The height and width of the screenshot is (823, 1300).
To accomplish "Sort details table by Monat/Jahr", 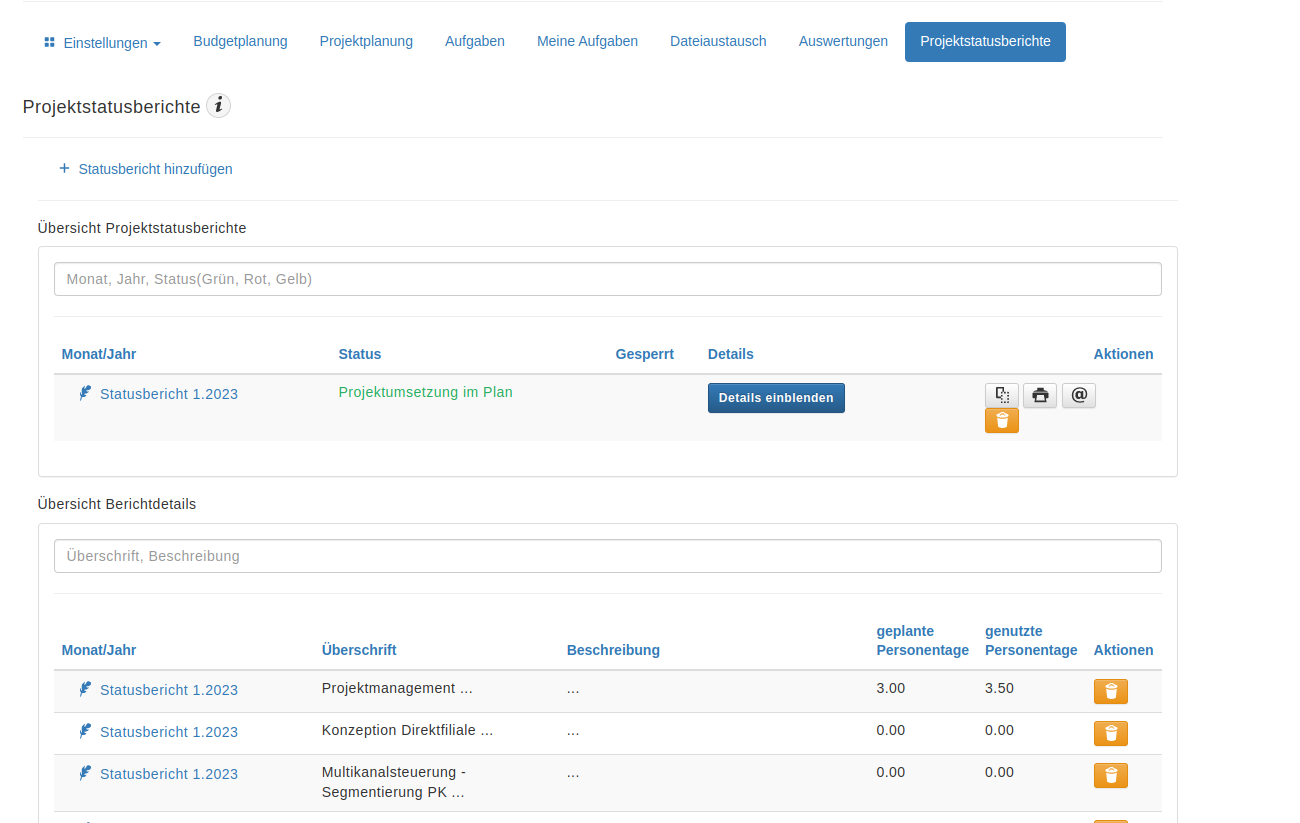I will (99, 650).
